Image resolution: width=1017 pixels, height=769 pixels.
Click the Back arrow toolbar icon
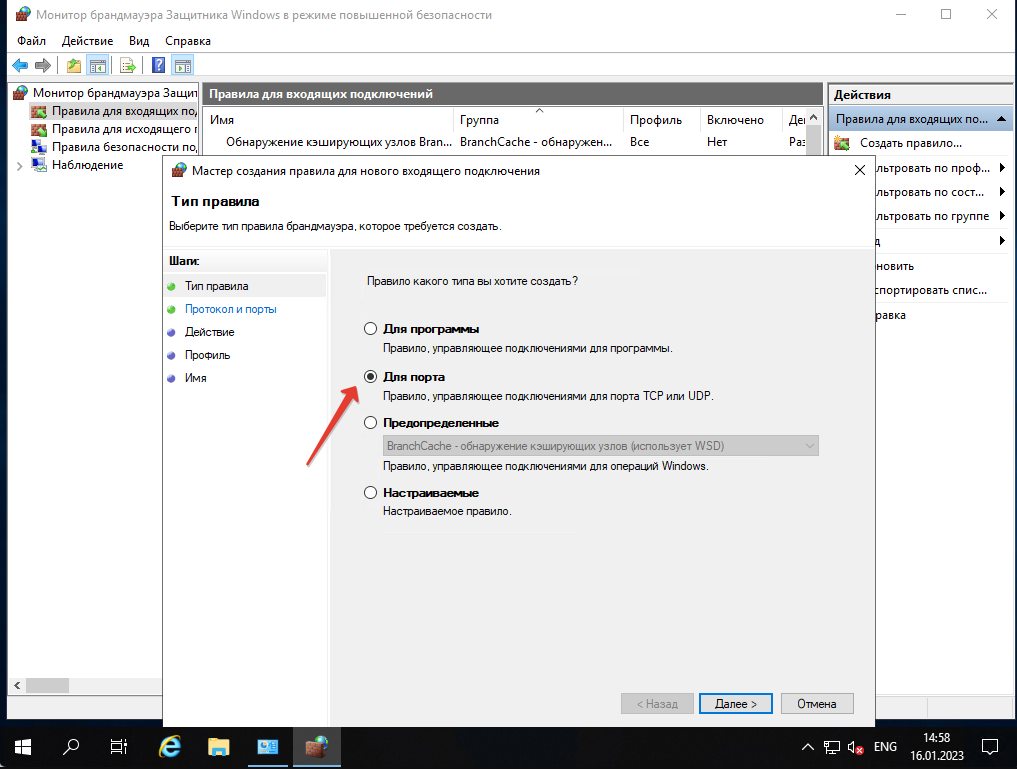click(x=20, y=65)
